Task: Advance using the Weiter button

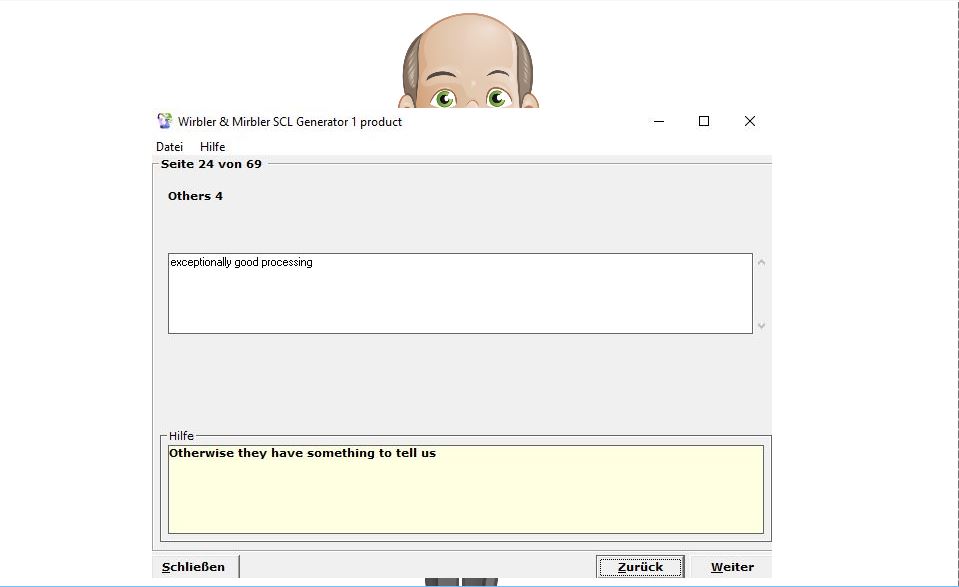Action: [732, 567]
